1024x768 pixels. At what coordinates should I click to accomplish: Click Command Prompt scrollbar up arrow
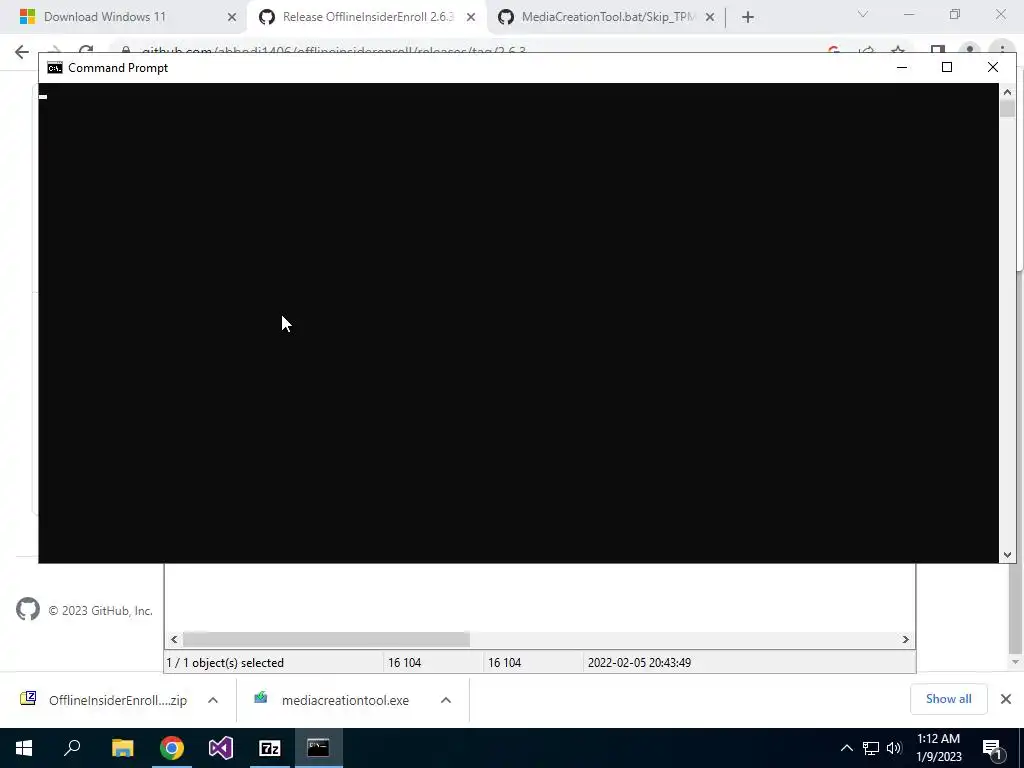(1007, 92)
